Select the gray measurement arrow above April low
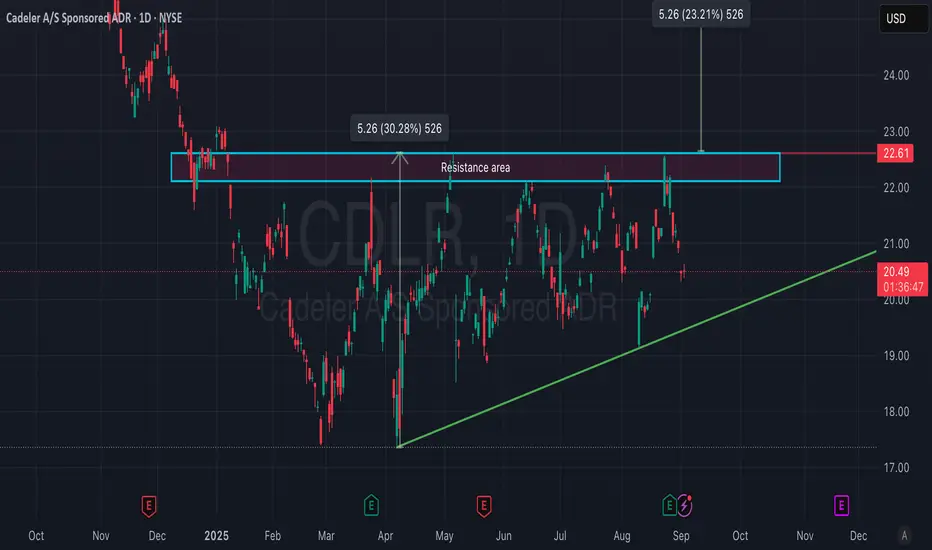932x550 pixels. pos(400,300)
